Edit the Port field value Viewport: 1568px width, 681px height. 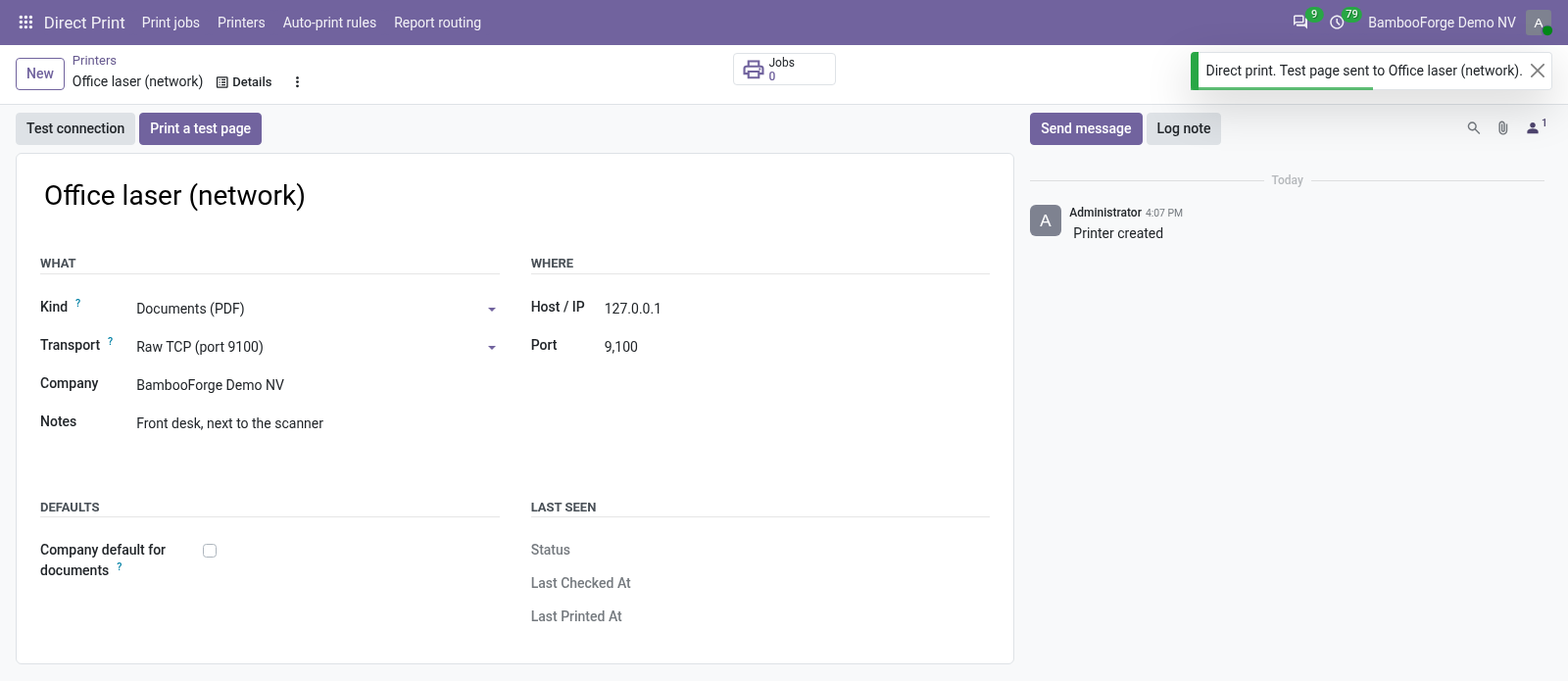[x=797, y=347]
